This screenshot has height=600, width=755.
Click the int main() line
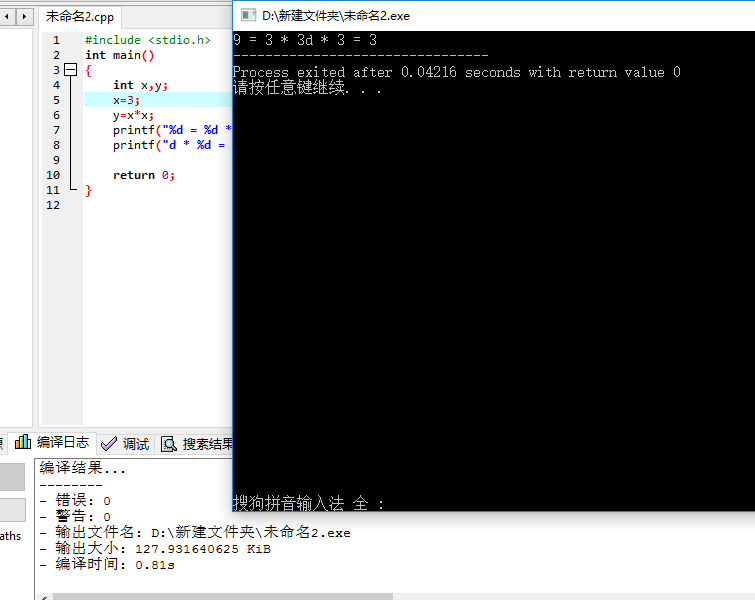[x=119, y=55]
